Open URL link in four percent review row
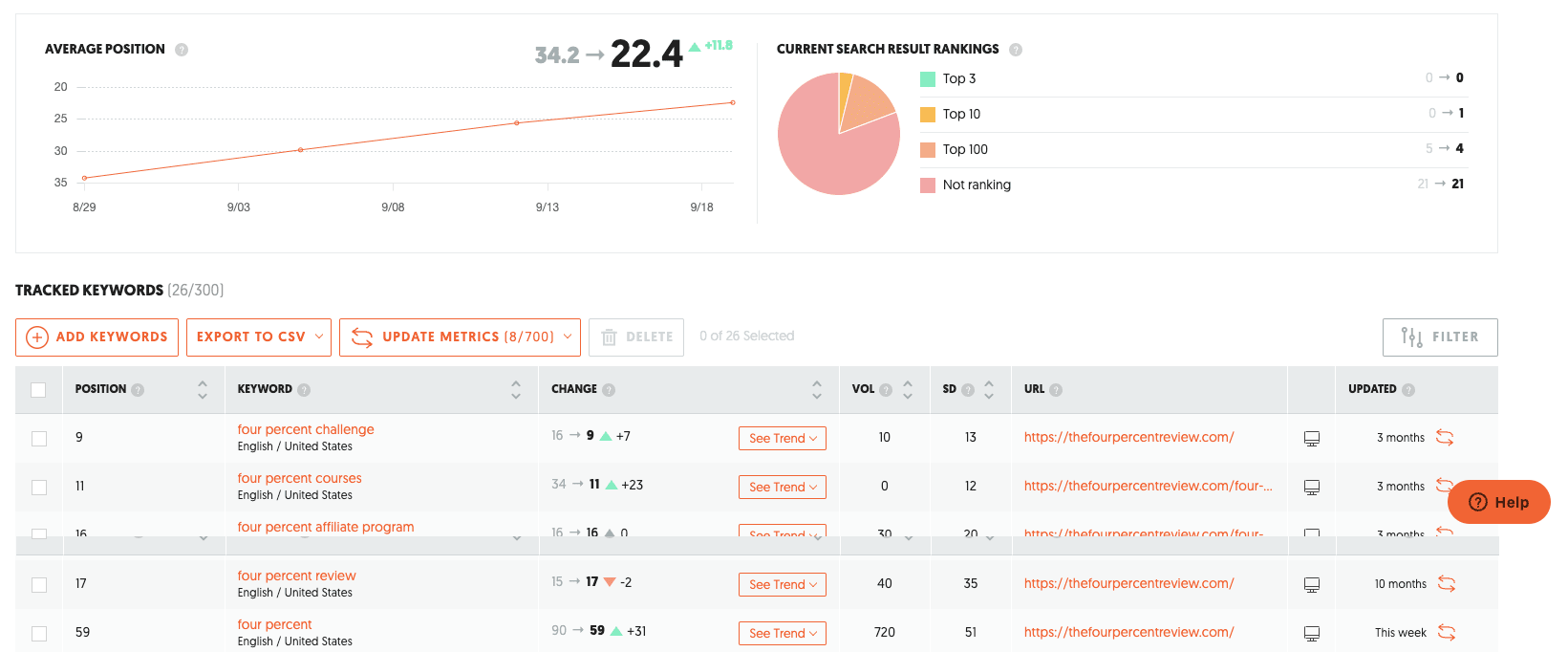 click(1128, 584)
